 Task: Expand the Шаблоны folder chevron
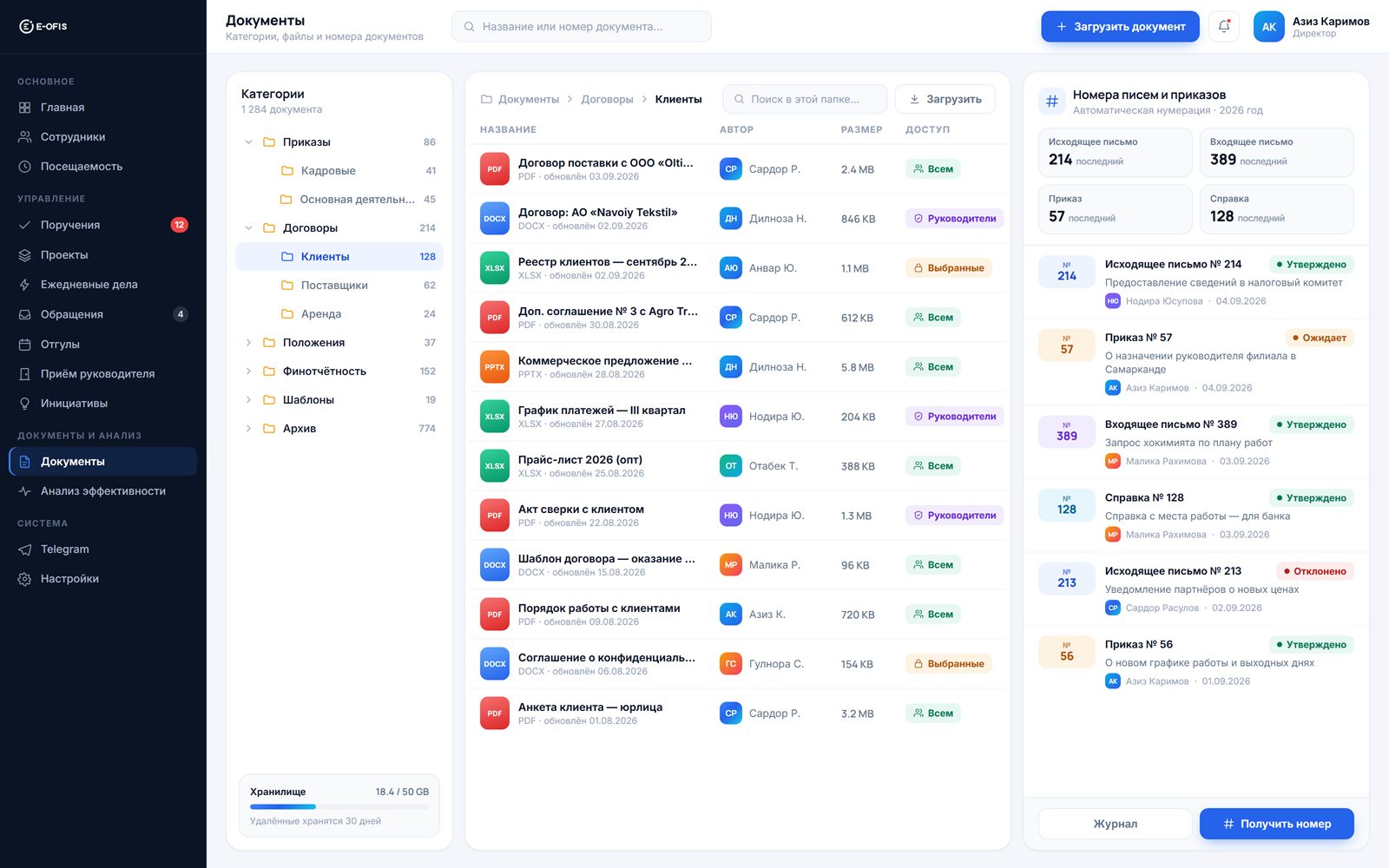(x=248, y=400)
